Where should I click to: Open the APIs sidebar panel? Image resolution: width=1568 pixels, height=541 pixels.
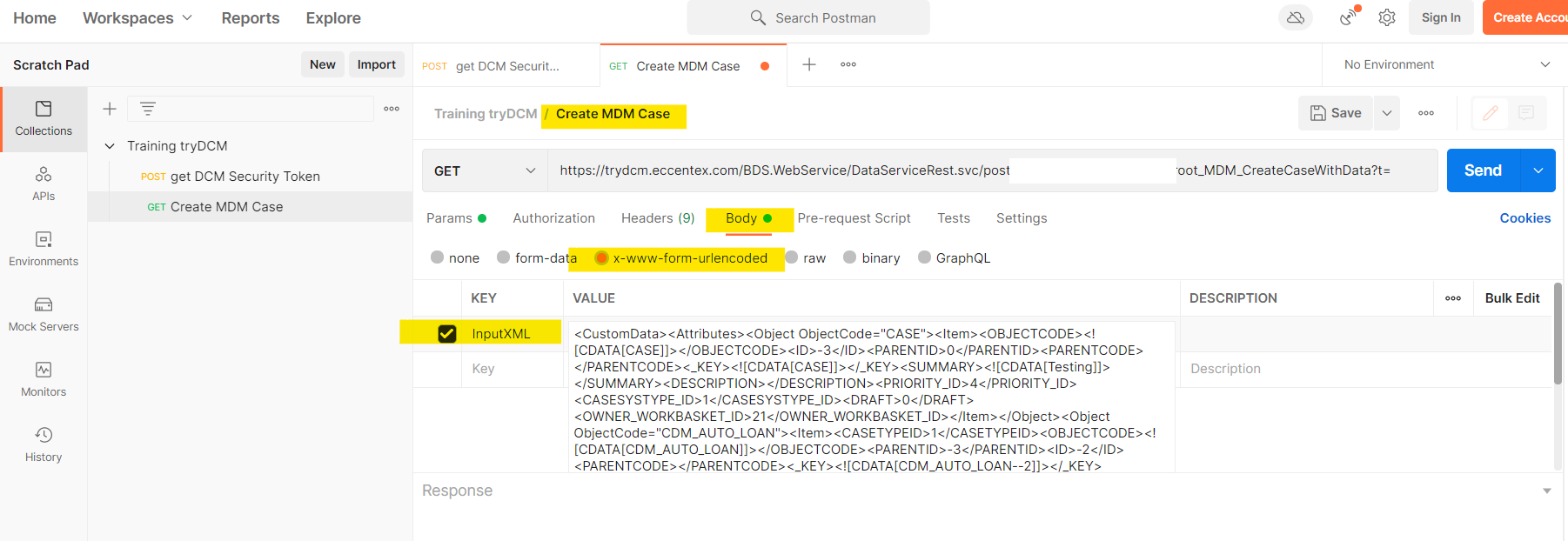tap(44, 184)
